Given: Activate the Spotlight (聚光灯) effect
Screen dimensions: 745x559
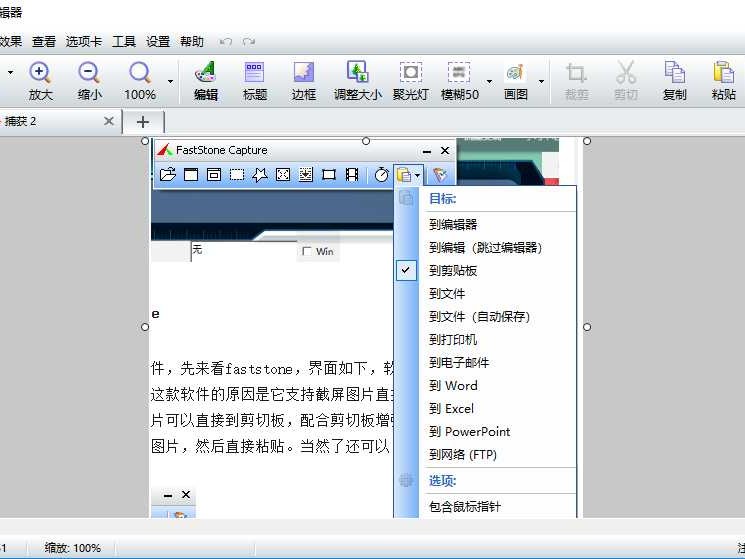Looking at the screenshot, I should 410,80.
